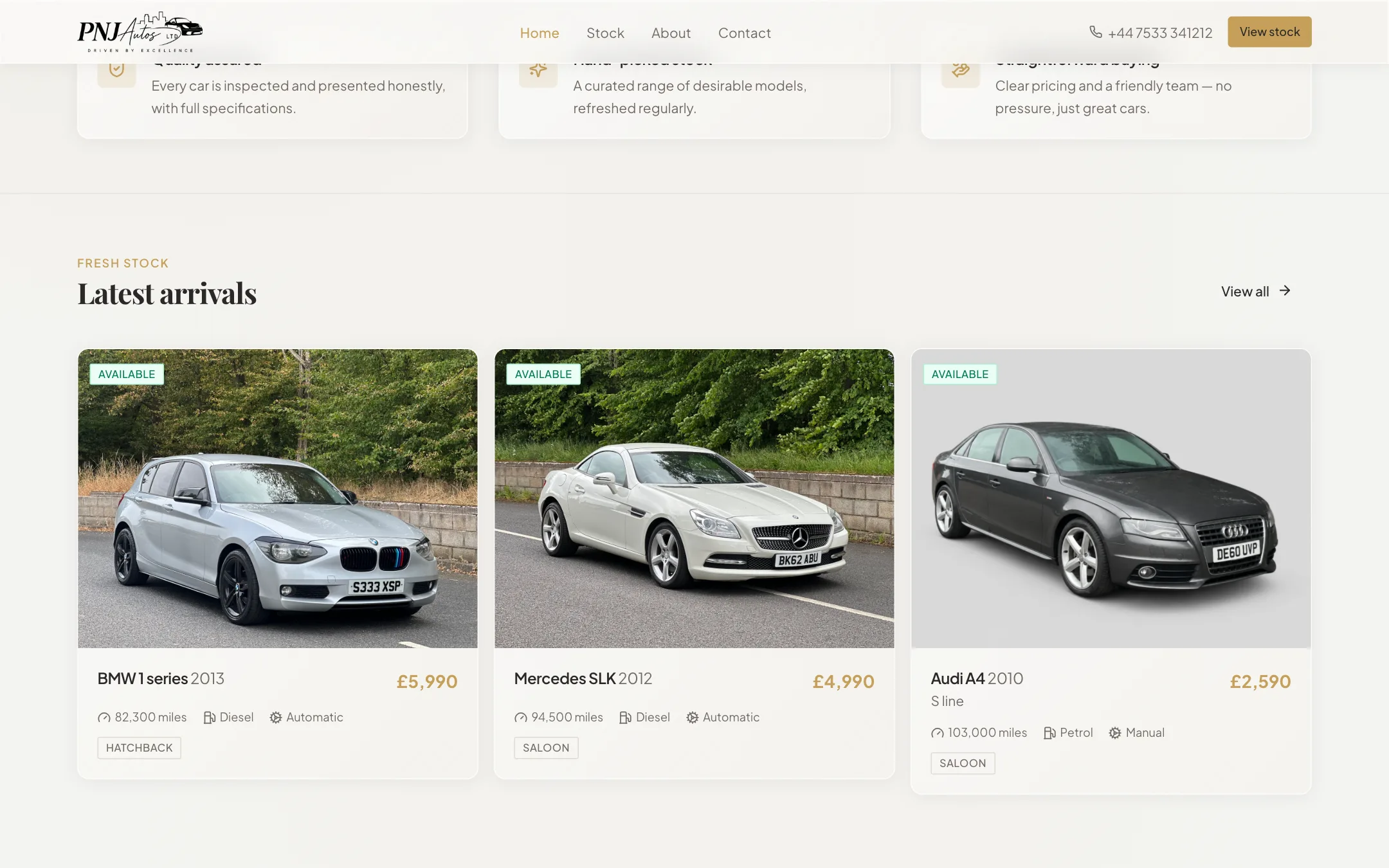Click the View stock button
The image size is (1389, 868).
(x=1269, y=32)
